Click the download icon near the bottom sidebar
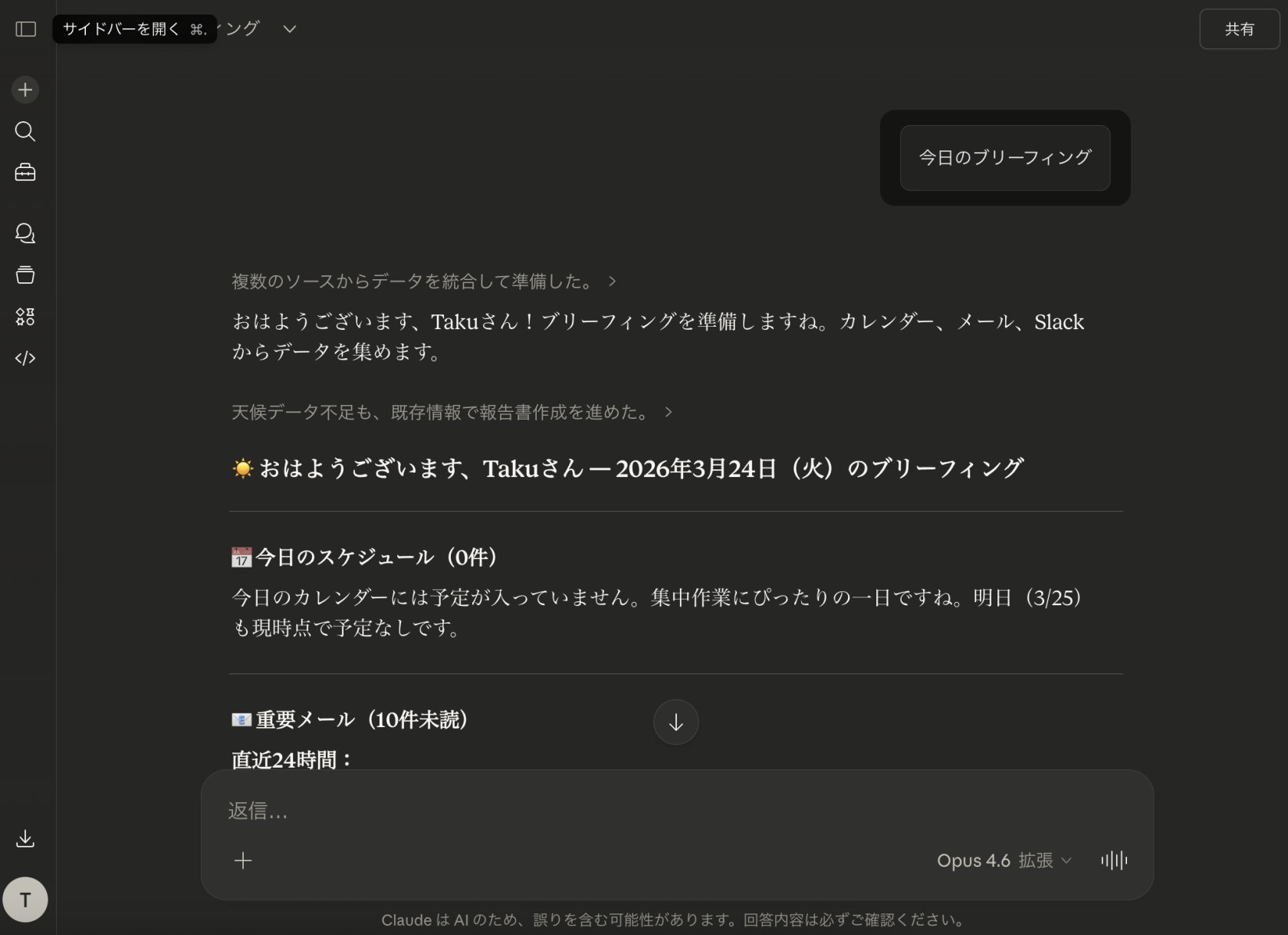This screenshot has width=1288, height=935. click(25, 838)
